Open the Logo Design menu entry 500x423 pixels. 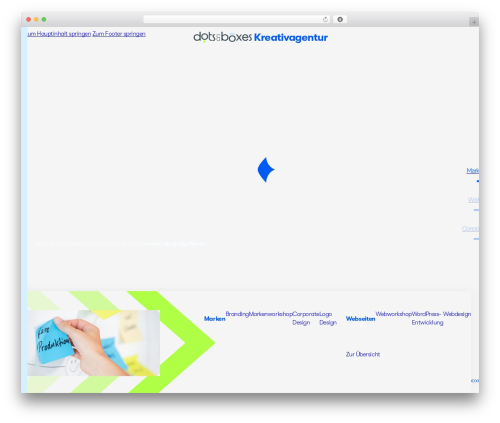click(x=328, y=318)
